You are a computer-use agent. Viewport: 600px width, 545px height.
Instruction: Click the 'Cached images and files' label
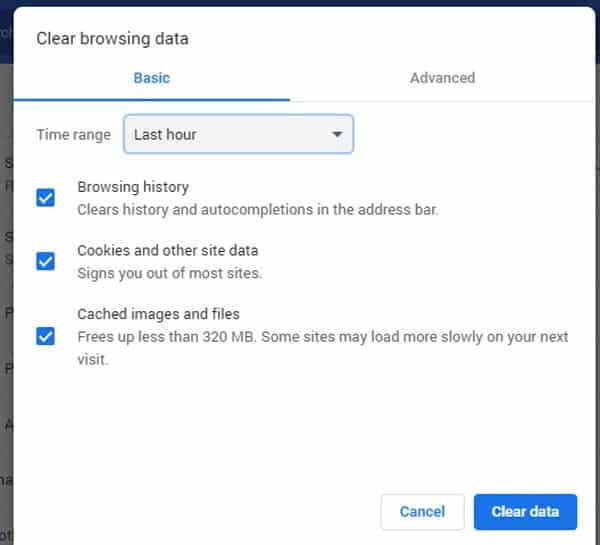[x=158, y=314]
